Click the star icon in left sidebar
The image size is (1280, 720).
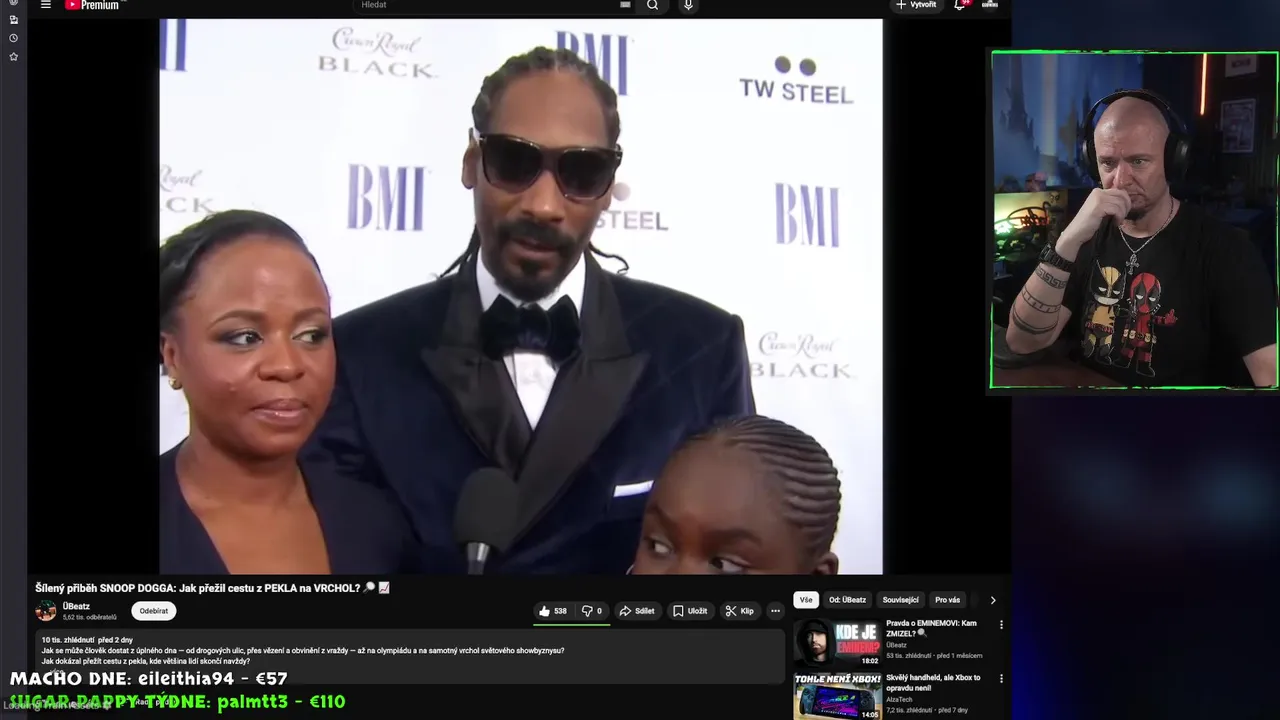[x=13, y=57]
